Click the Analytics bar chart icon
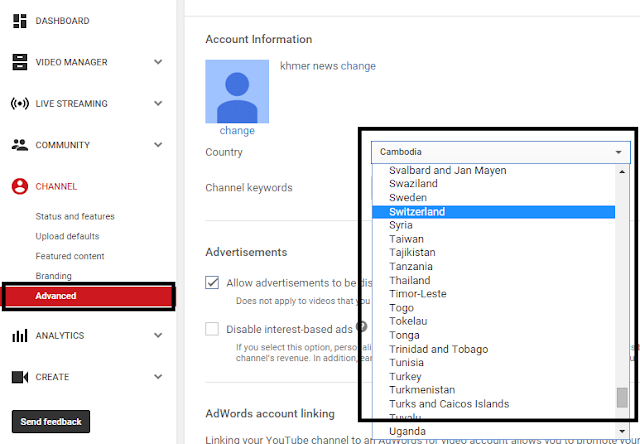 [20, 335]
